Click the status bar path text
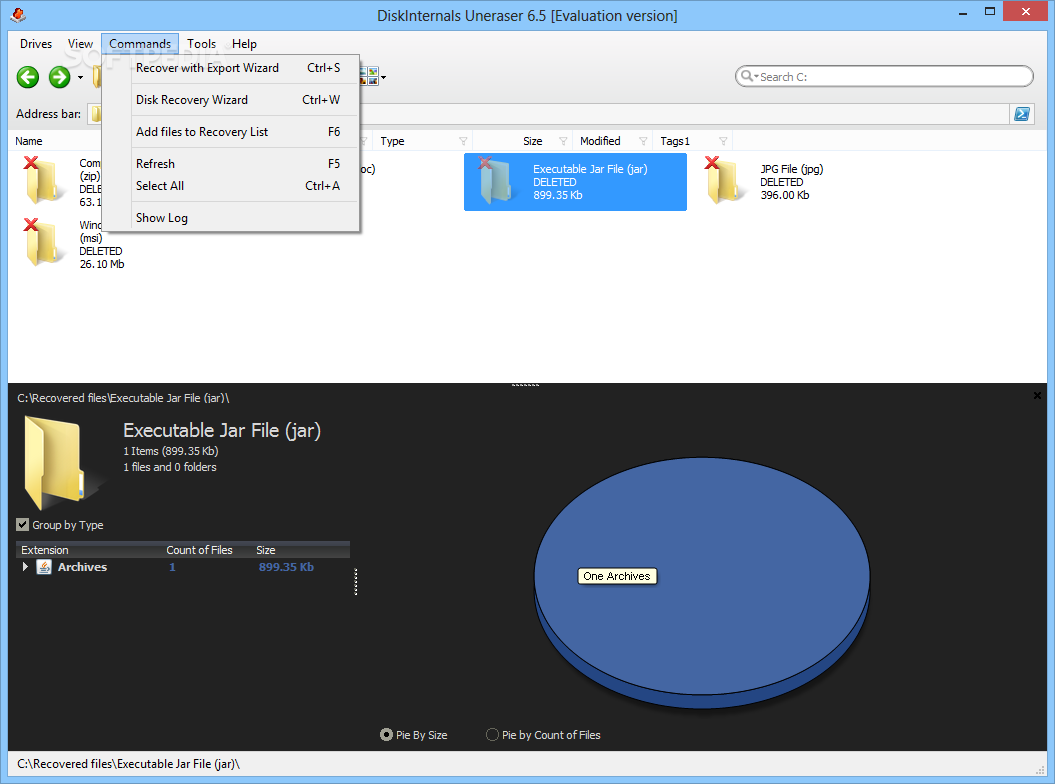Viewport: 1055px width, 784px height. pyautogui.click(x=129, y=764)
